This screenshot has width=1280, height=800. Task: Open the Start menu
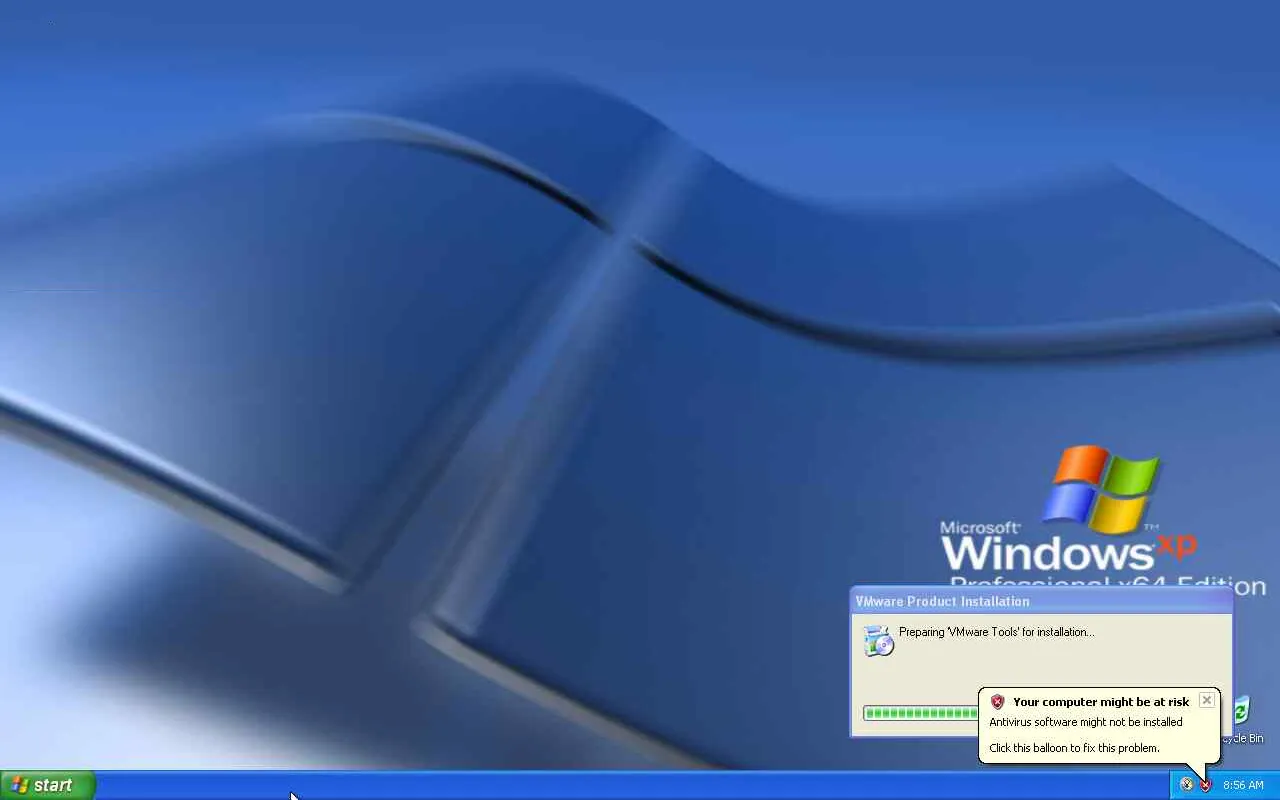click(47, 785)
